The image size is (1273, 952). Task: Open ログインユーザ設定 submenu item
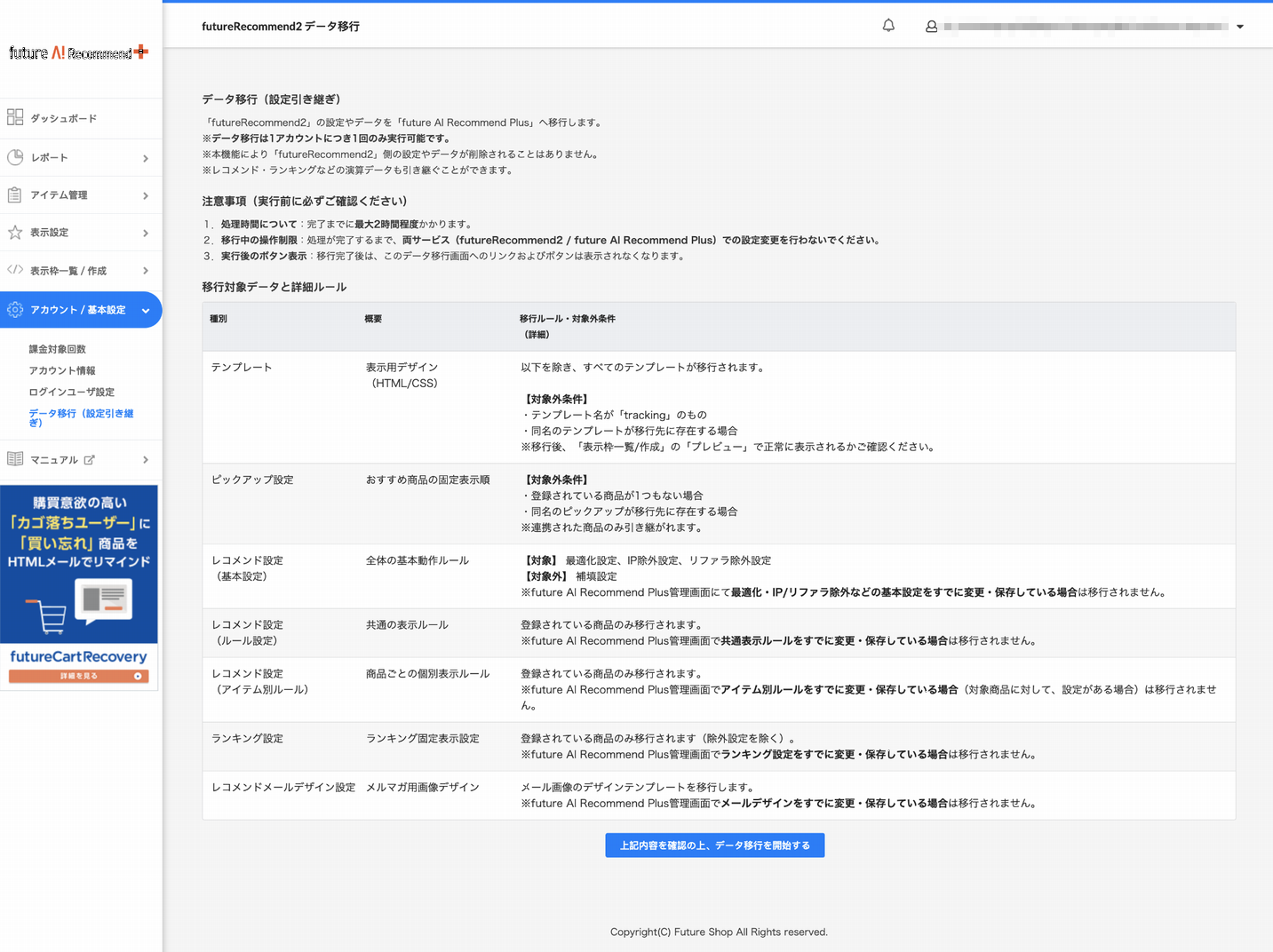pyautogui.click(x=72, y=392)
